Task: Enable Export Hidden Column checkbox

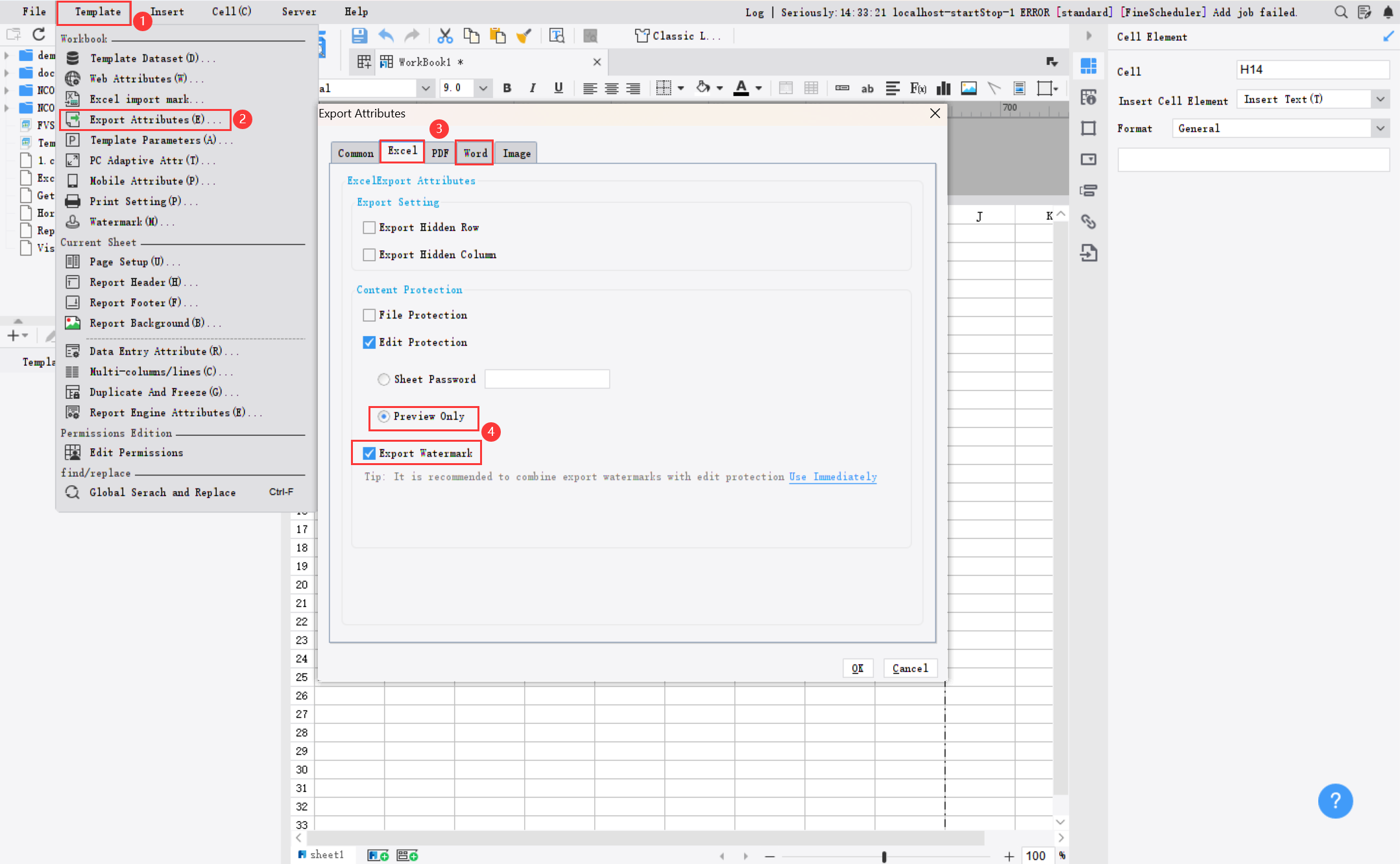Action: (369, 255)
